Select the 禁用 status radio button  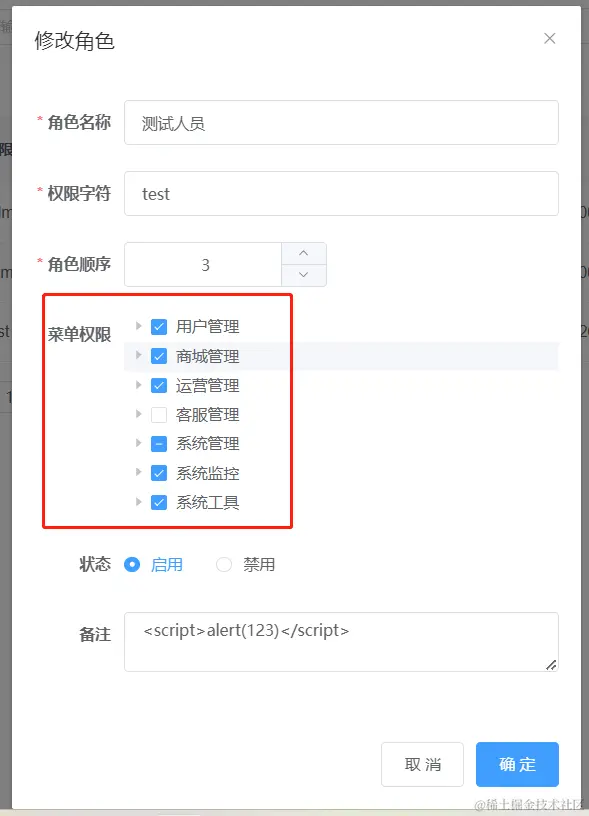(224, 565)
